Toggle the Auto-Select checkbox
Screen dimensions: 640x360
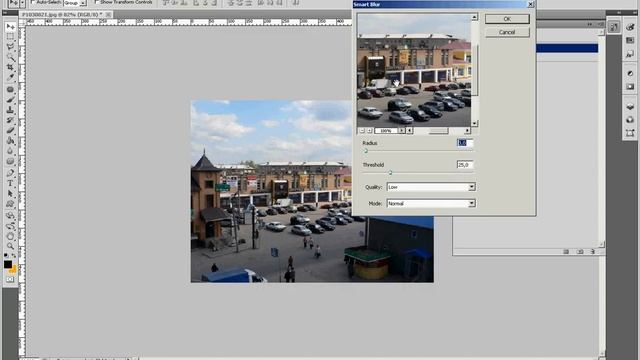click(x=33, y=2)
